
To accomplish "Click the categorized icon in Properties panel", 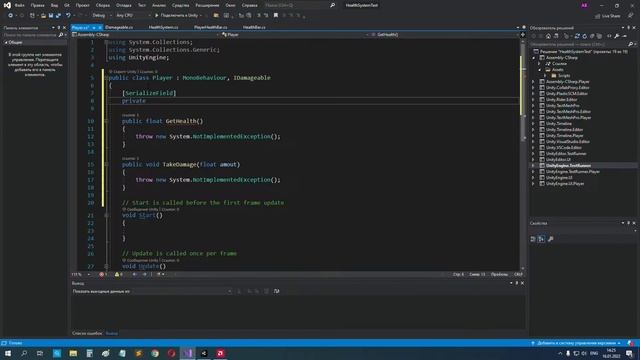I will (x=533, y=239).
